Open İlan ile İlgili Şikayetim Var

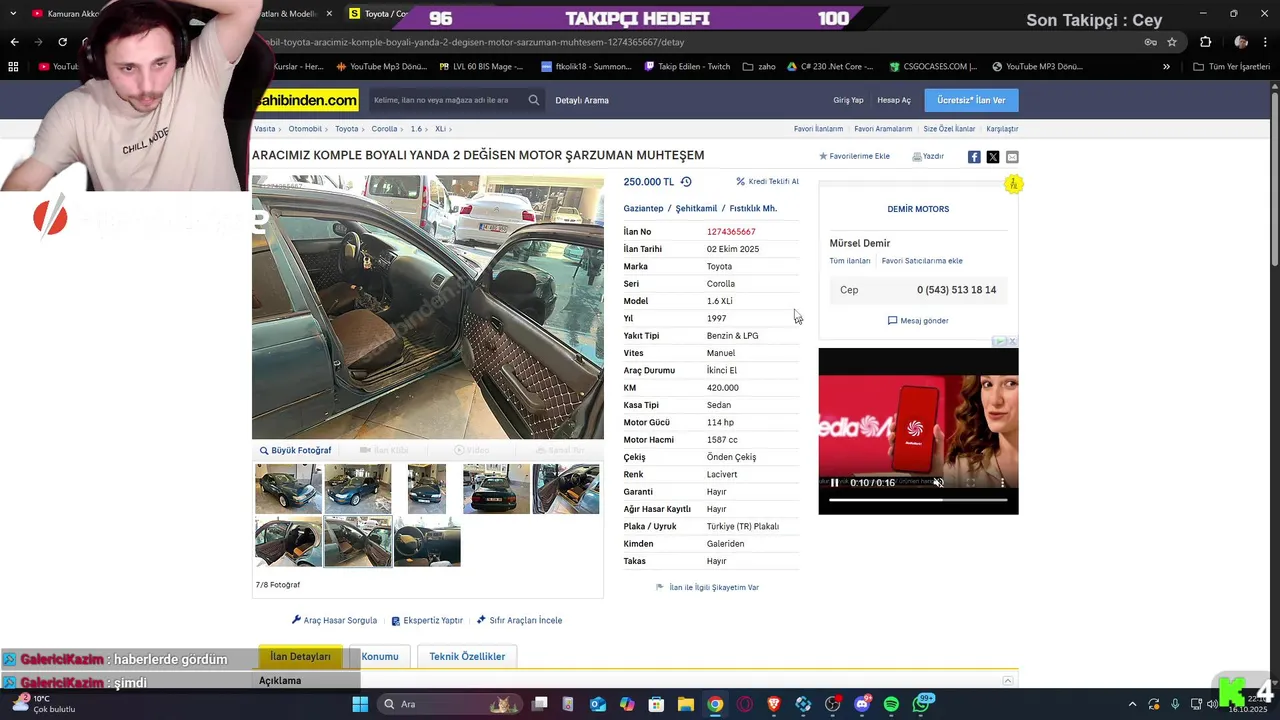tap(707, 588)
